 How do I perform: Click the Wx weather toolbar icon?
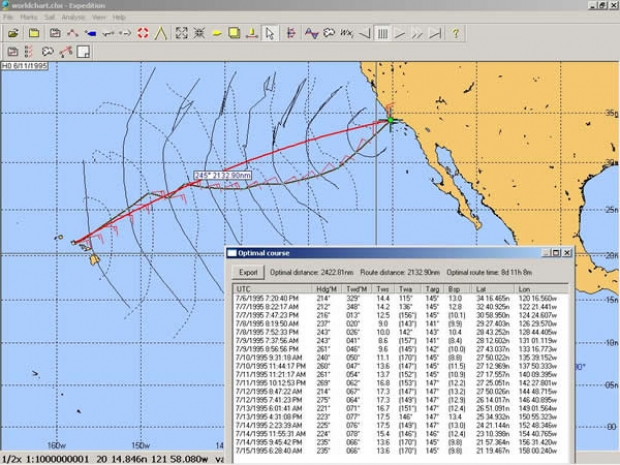(x=345, y=33)
